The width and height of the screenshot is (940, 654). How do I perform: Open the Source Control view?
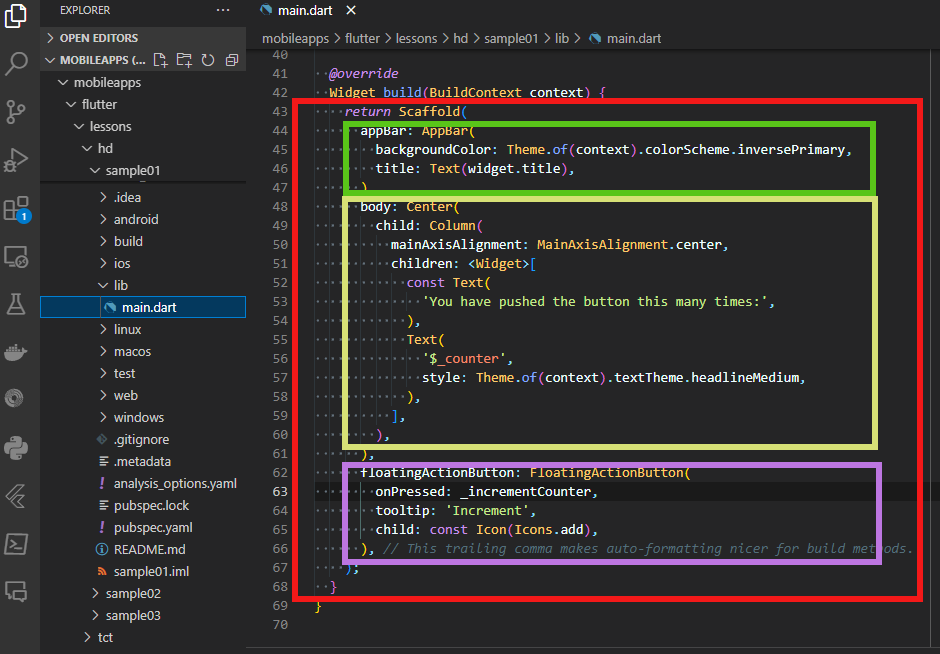coord(16,111)
